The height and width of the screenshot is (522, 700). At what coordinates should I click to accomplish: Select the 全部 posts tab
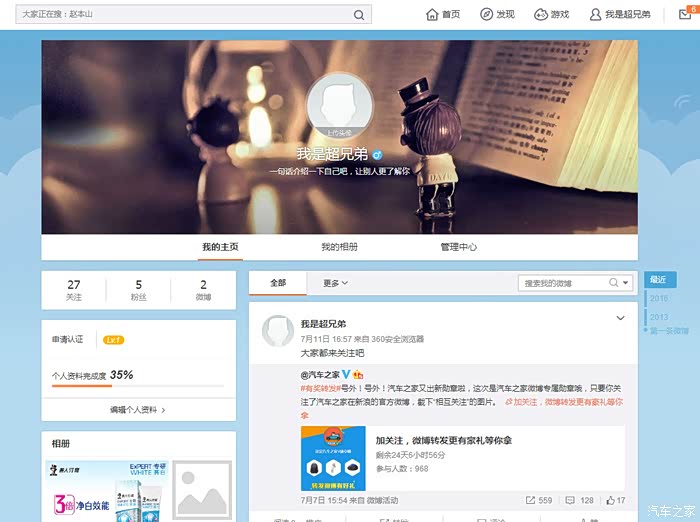click(278, 283)
